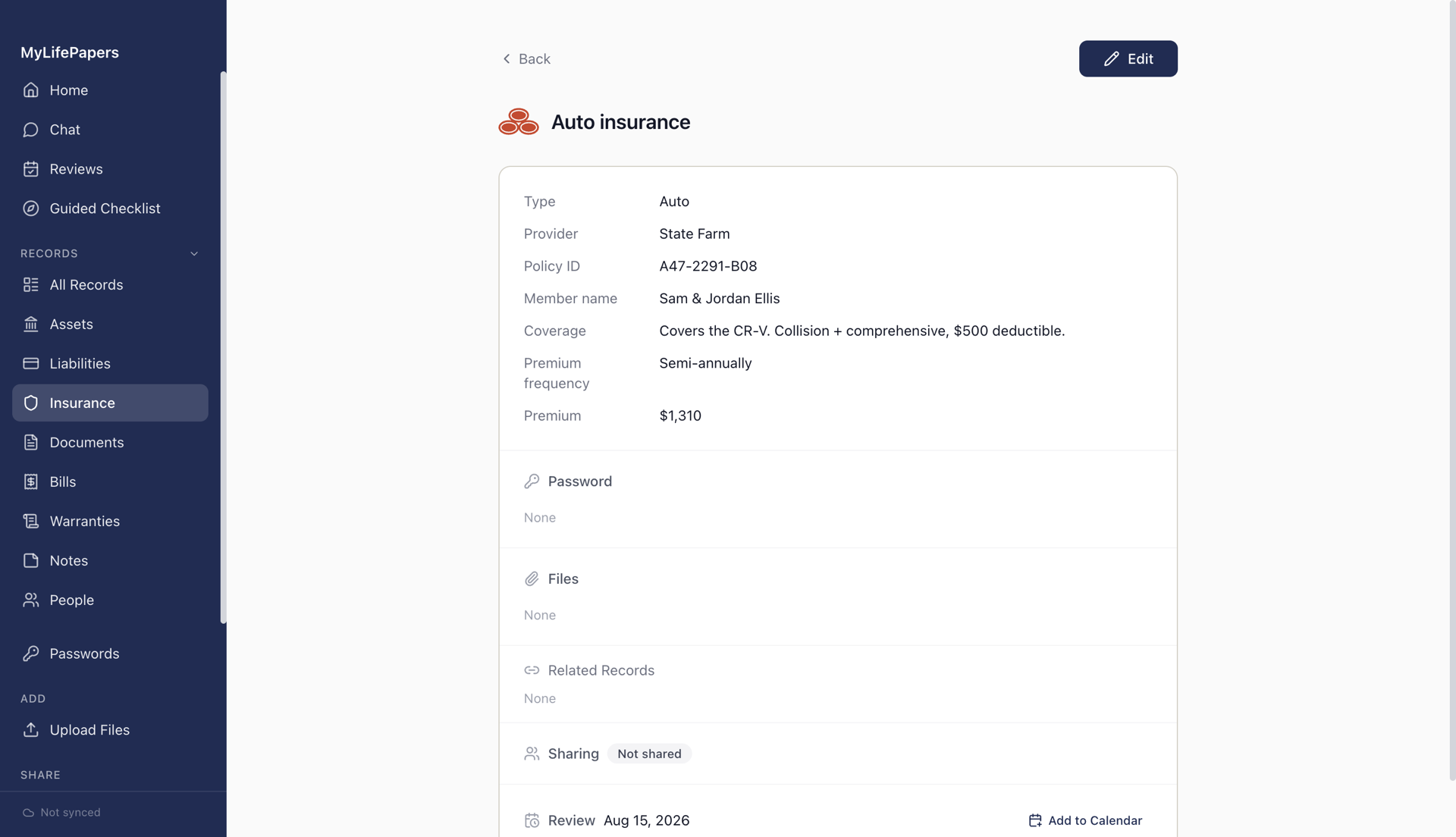Click the provider value State Farm
Image resolution: width=1456 pixels, height=837 pixels.
tap(695, 234)
